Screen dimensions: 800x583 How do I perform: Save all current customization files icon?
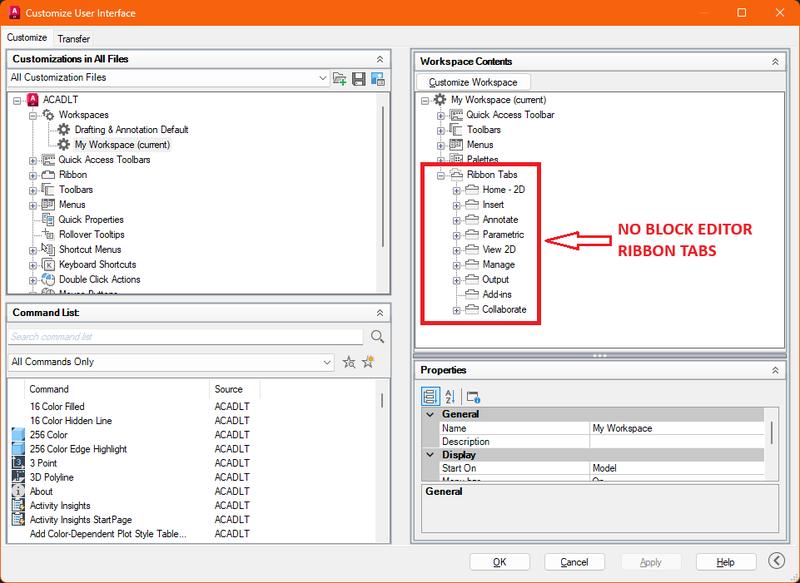pyautogui.click(x=359, y=79)
